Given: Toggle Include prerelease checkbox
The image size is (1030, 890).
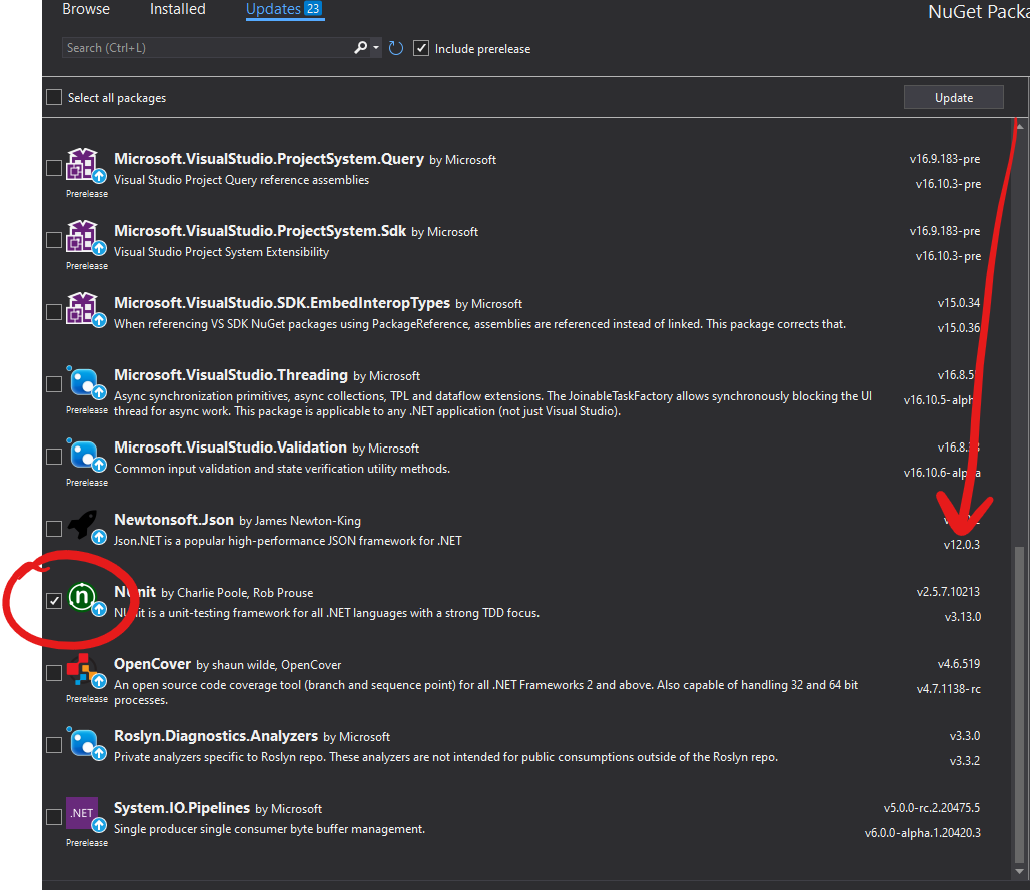Looking at the screenshot, I should tap(420, 48).
